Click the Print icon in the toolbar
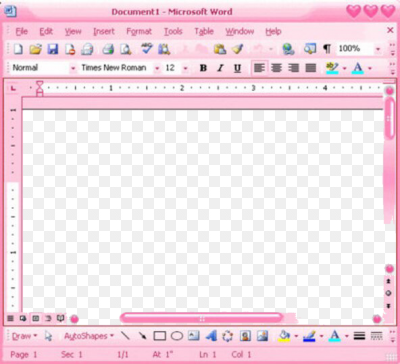Viewport: 400px width, 364px height. pos(108,49)
